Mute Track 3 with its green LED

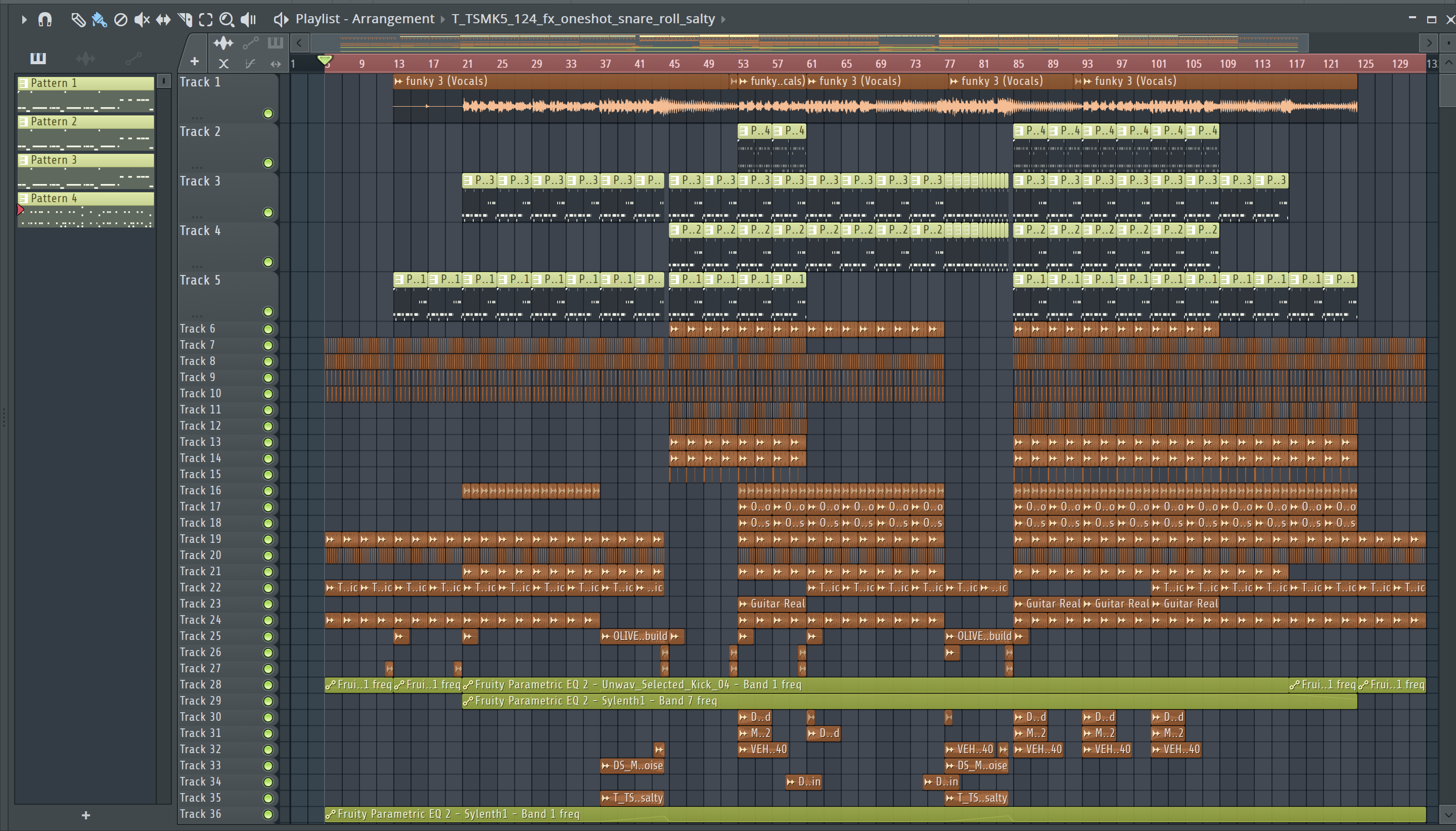(267, 213)
